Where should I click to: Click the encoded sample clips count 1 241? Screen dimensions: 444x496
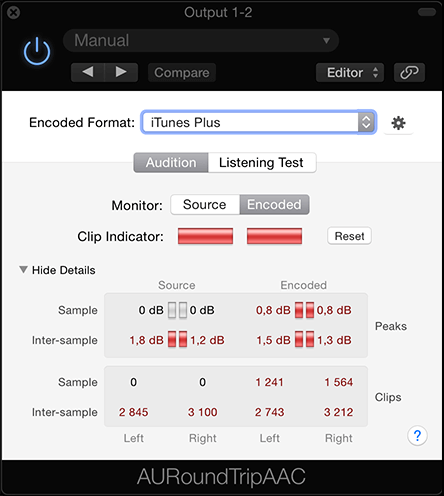pos(269,382)
